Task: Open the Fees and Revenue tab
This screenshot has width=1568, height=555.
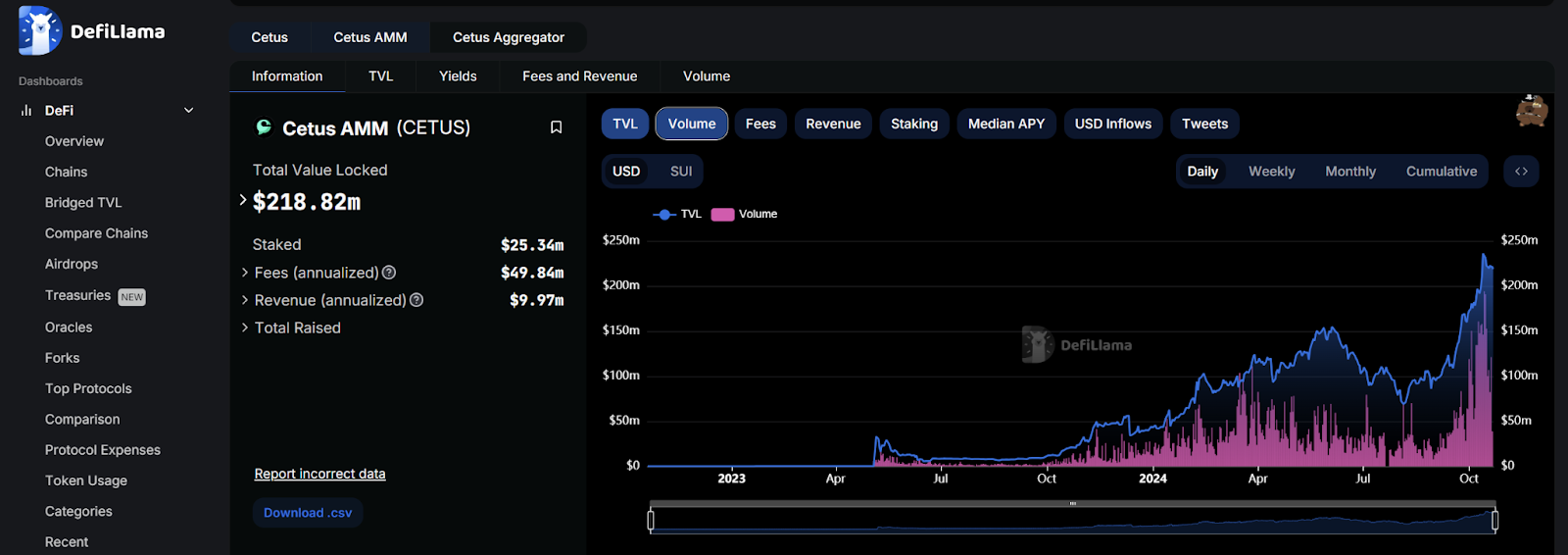Action: tap(580, 76)
